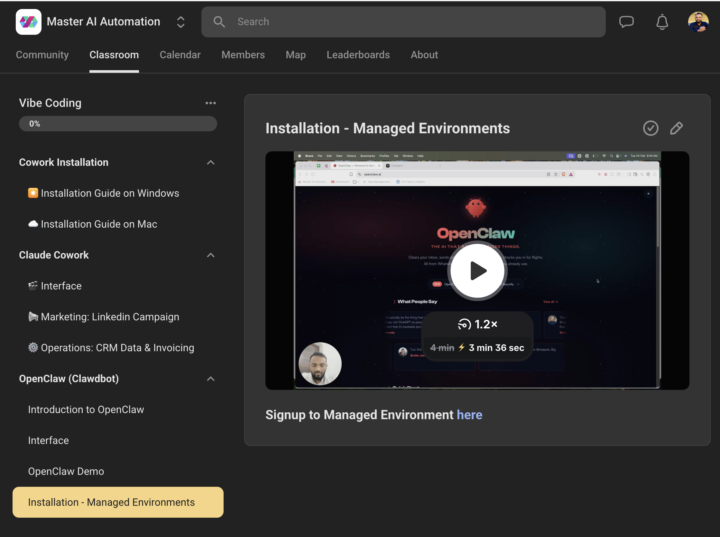The width and height of the screenshot is (720, 537).
Task: Click the Vibe Coding 0% progress bar
Action: 118,124
